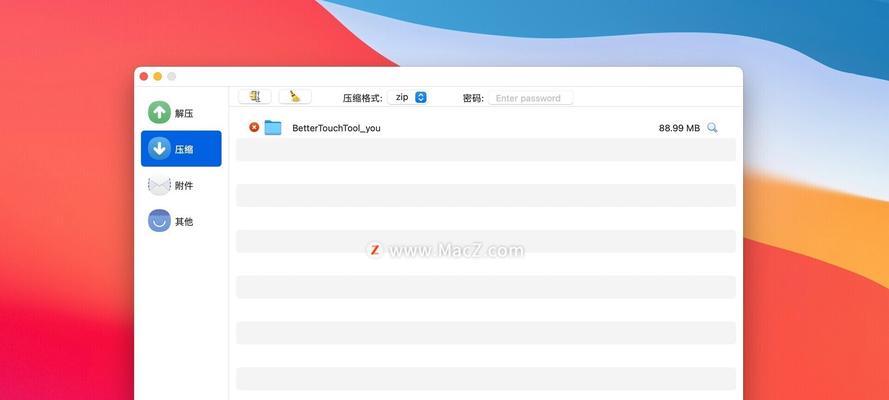The height and width of the screenshot is (400, 889).
Task: Click the yellow minimize window button
Action: click(158, 76)
